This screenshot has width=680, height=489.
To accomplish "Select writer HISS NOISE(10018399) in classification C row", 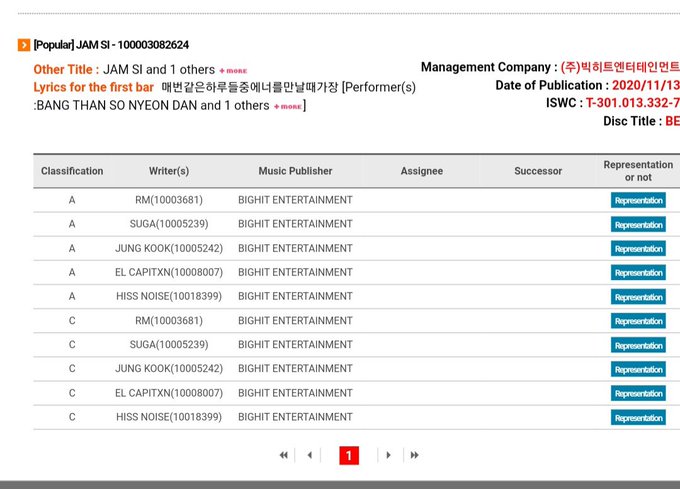I will tap(169, 417).
